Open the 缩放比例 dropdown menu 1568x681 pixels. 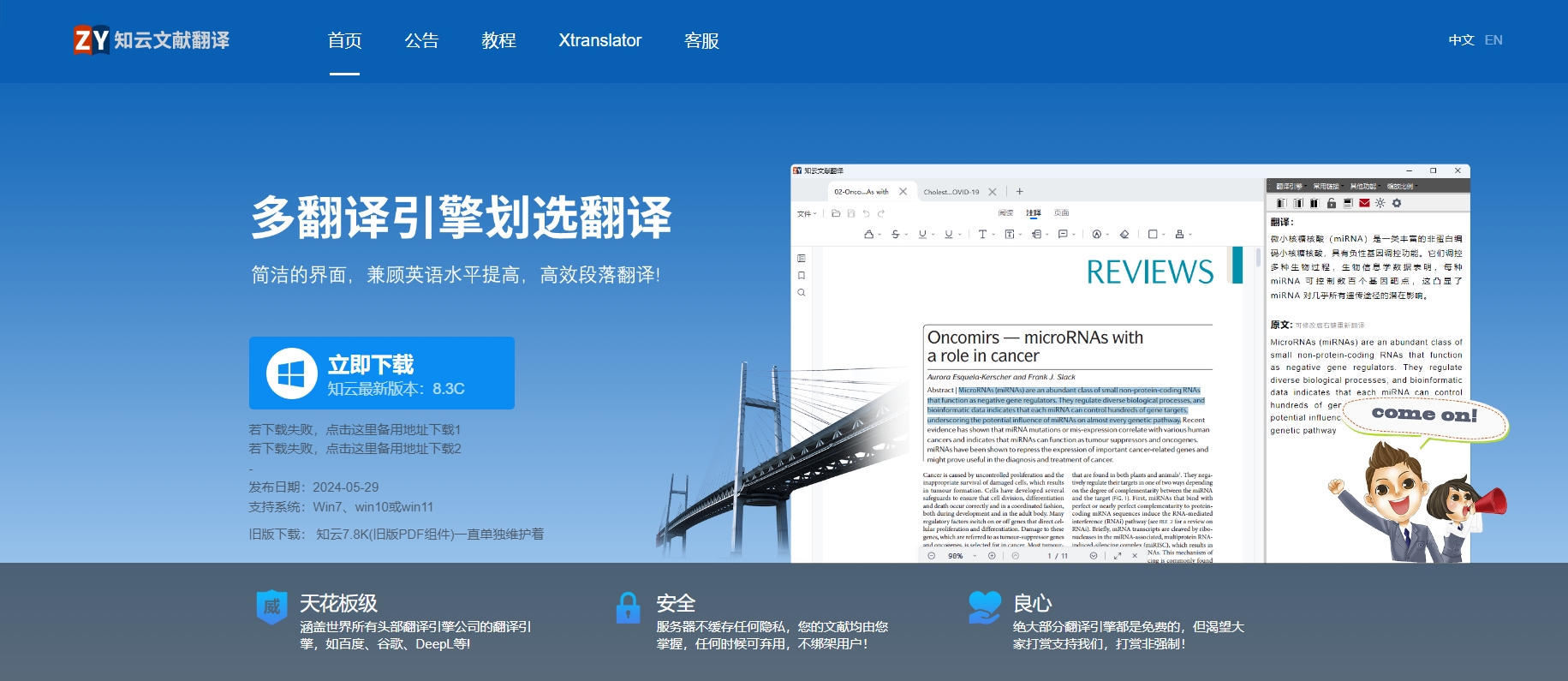tap(1402, 186)
